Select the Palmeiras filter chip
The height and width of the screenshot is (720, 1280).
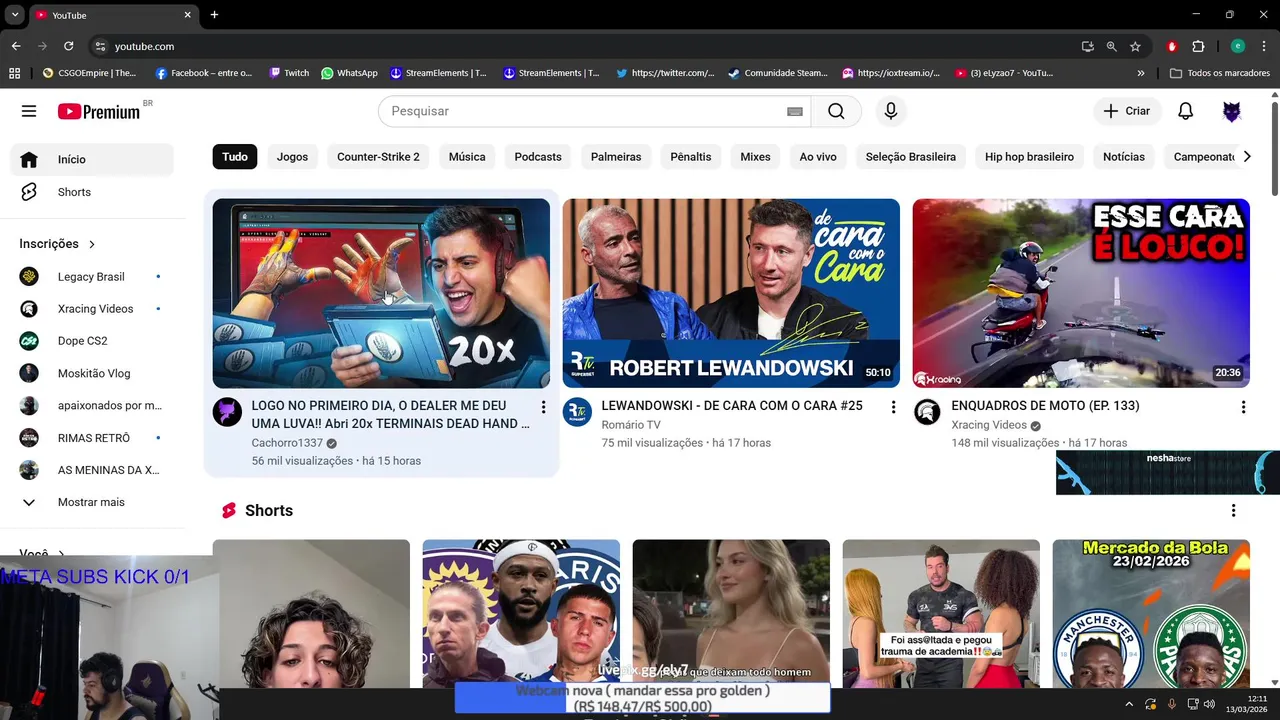pos(616,157)
